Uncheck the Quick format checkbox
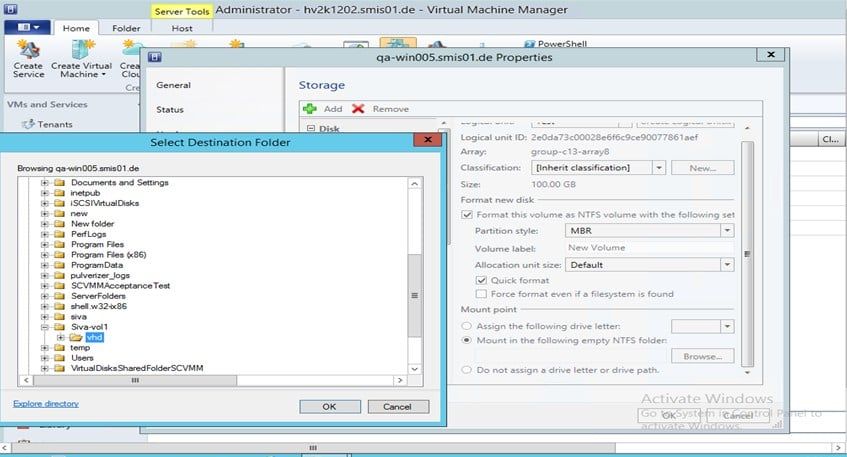Image resolution: width=847 pixels, height=457 pixels. [x=482, y=281]
